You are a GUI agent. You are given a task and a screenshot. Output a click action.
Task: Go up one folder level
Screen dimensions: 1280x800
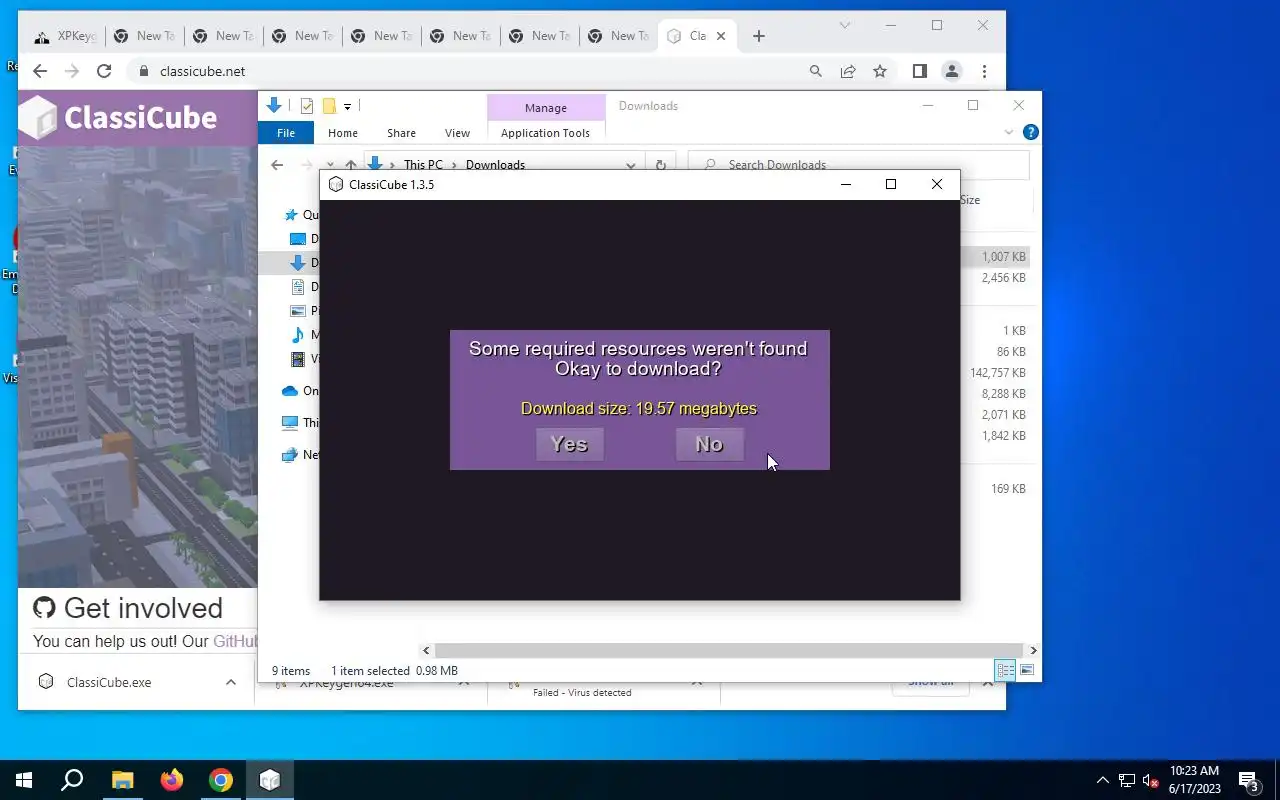(350, 165)
